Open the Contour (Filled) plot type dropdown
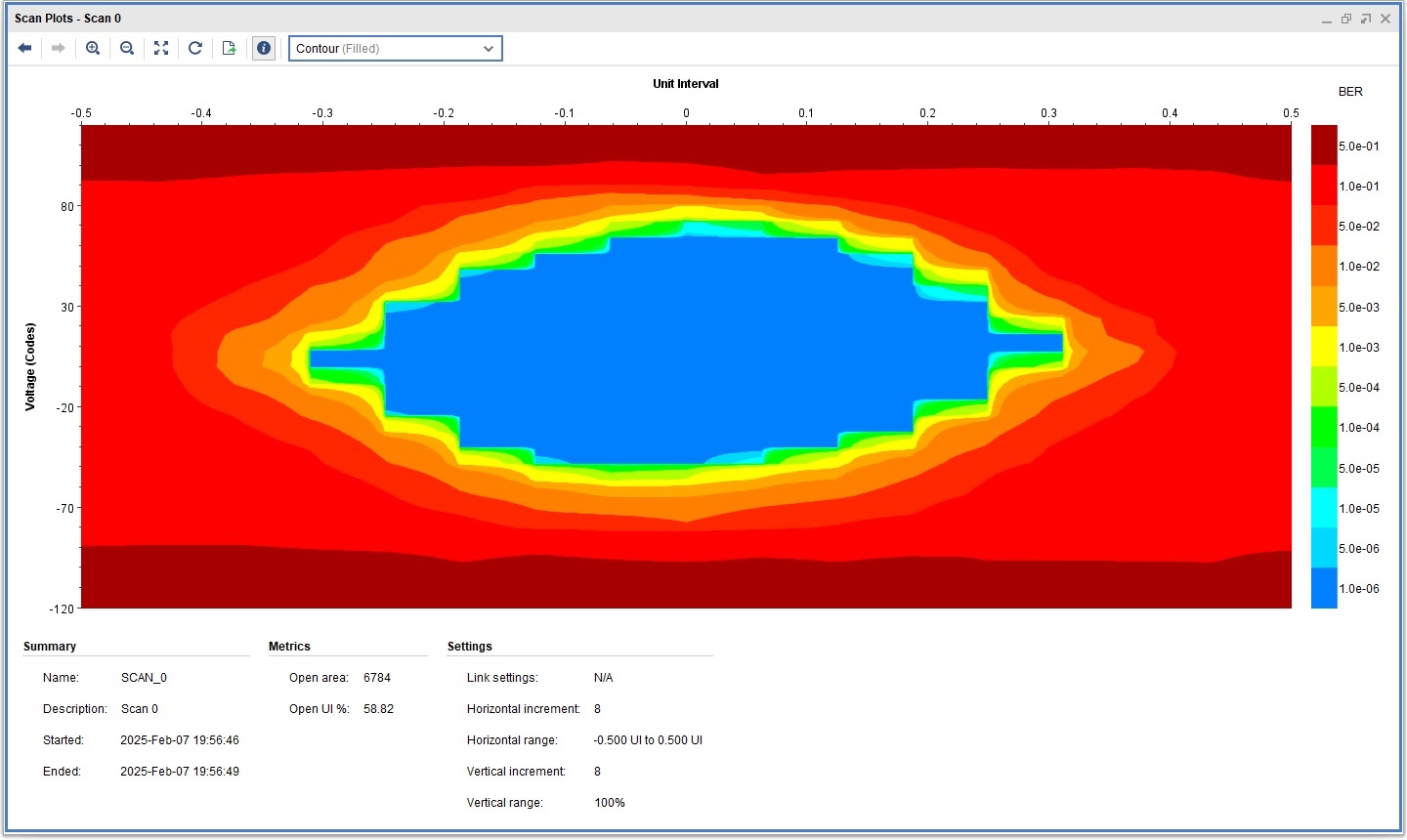Image resolution: width=1407 pixels, height=840 pixels. pos(396,48)
